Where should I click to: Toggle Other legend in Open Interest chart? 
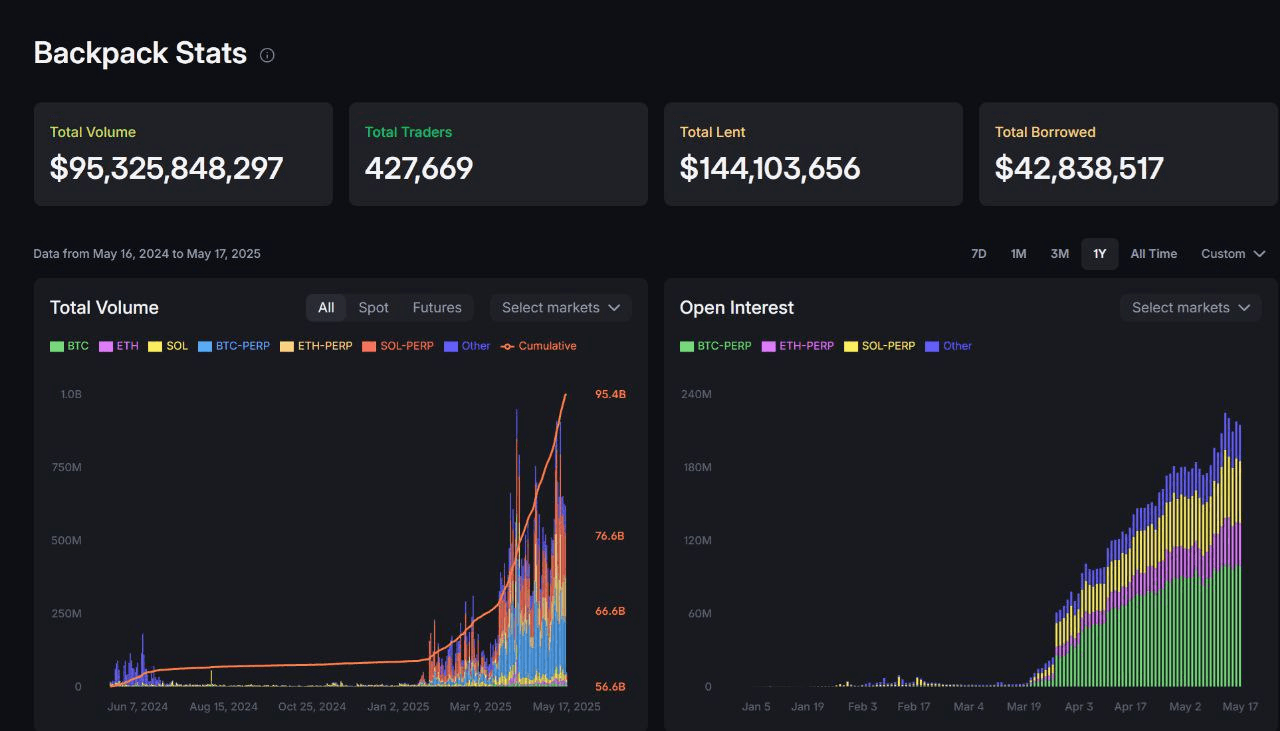click(x=949, y=346)
